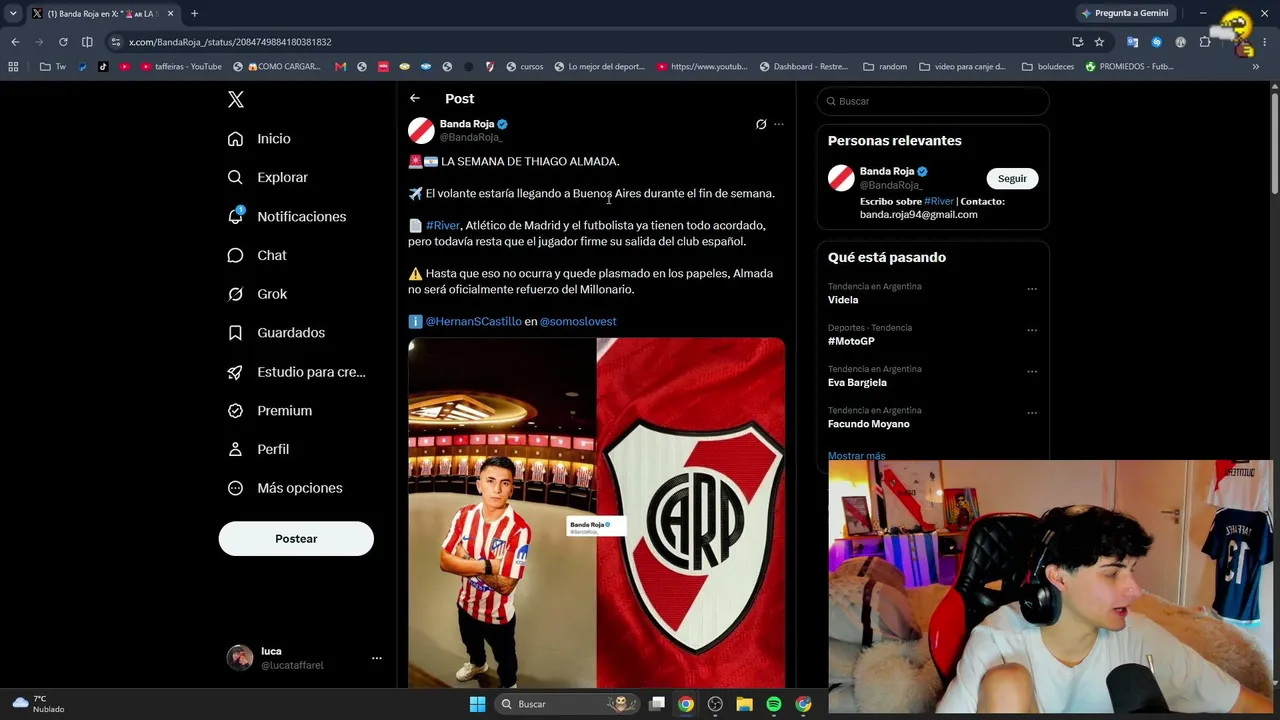Open Explorar in the X sidebar
The image size is (1280, 720).
(267, 177)
